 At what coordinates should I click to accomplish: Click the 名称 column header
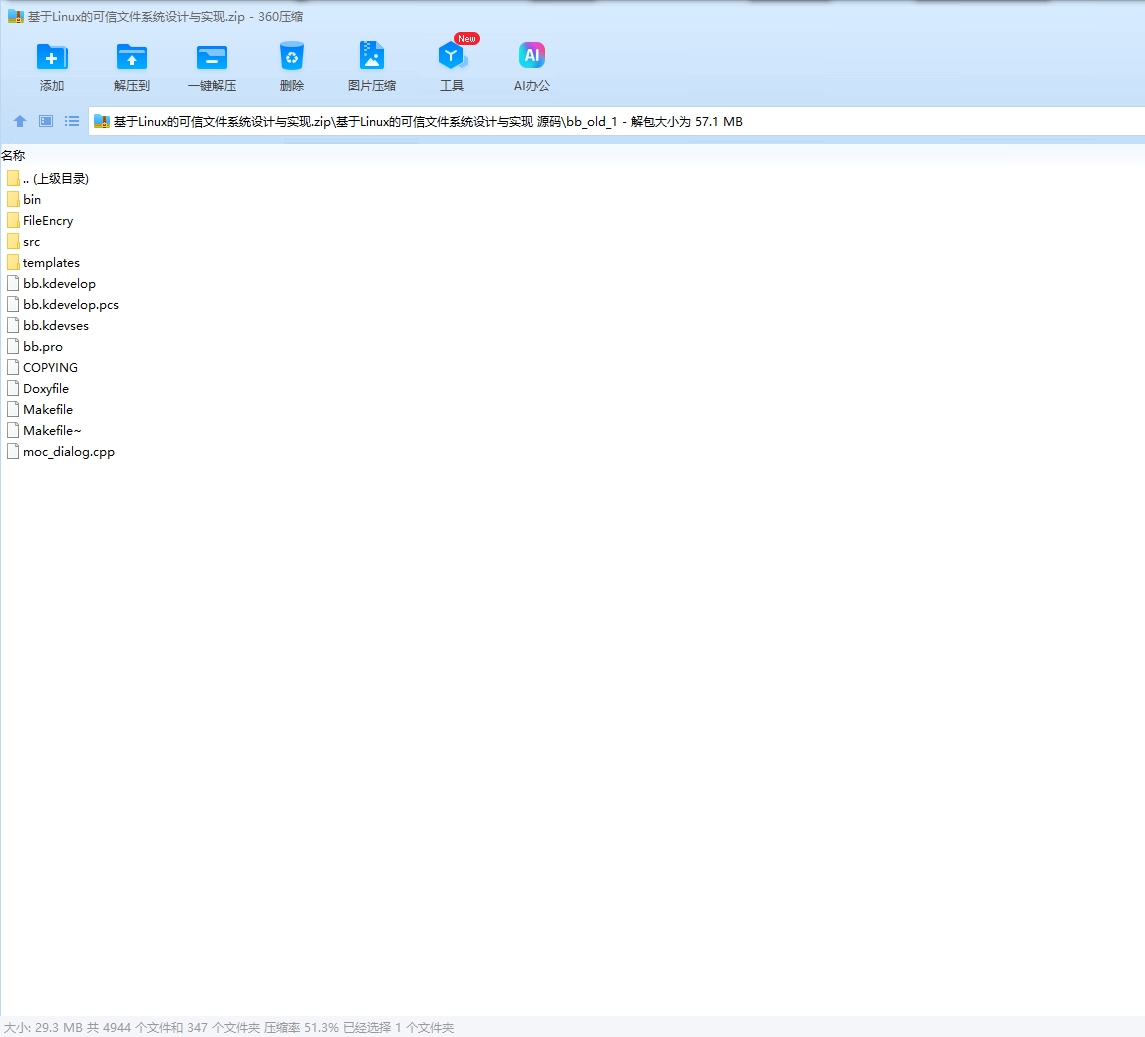(x=13, y=156)
